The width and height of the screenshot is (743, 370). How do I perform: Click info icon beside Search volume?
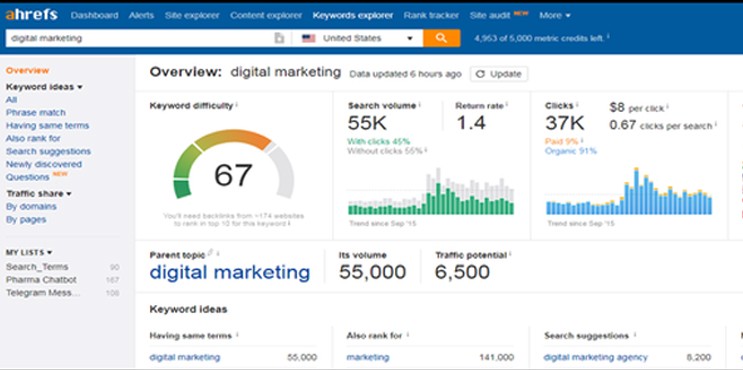(x=420, y=105)
